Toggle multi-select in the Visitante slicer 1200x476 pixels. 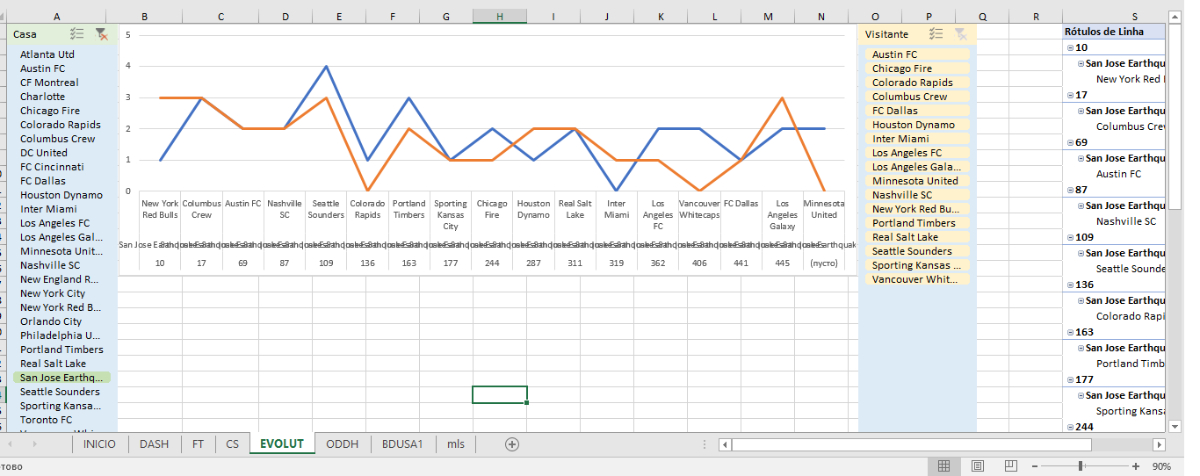coord(936,34)
